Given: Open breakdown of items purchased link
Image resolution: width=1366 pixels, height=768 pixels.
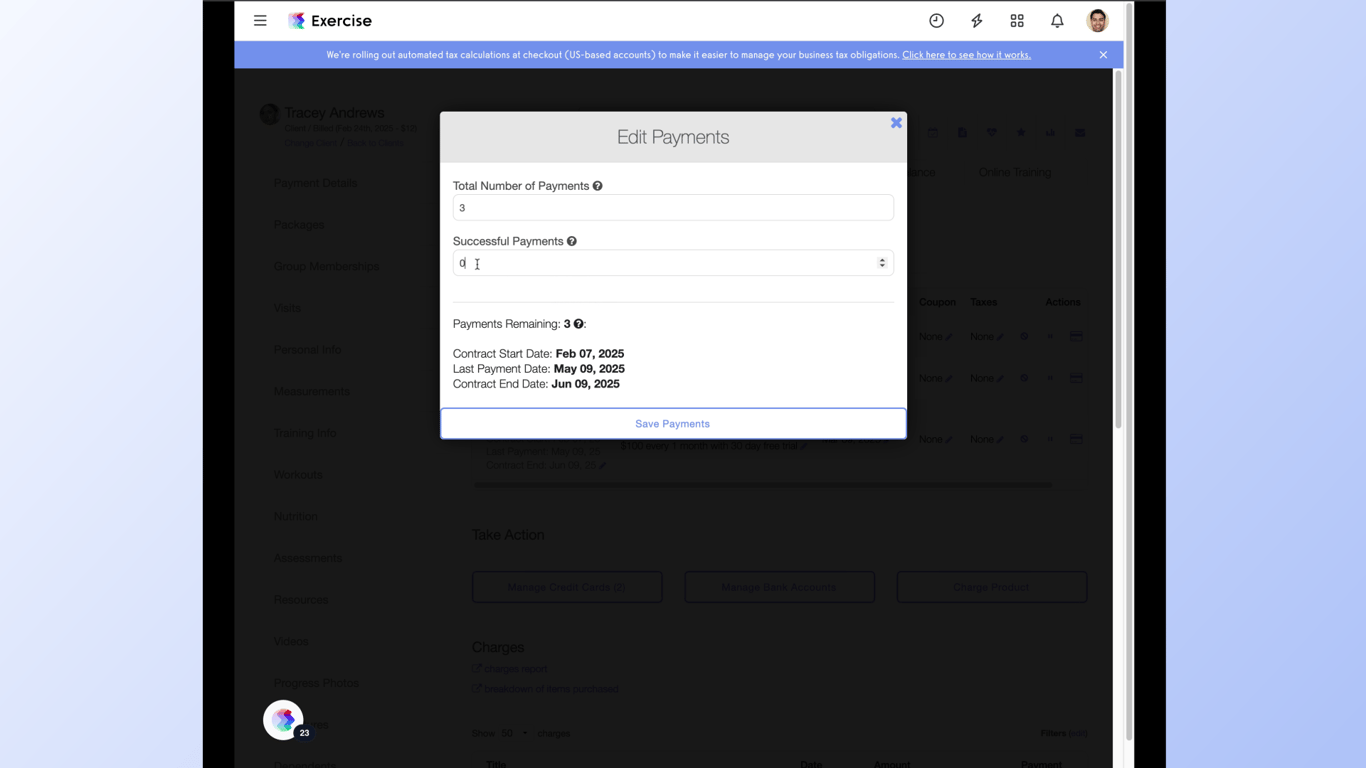Looking at the screenshot, I should (x=545, y=689).
